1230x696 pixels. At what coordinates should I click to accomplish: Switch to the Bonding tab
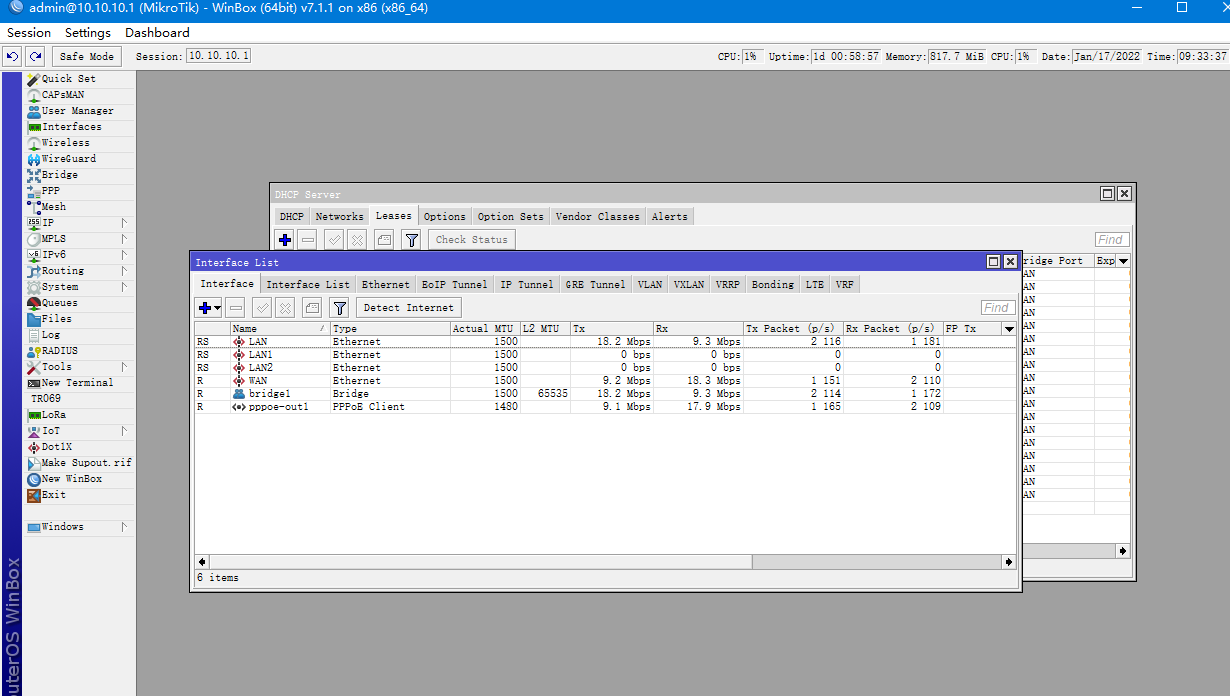click(772, 285)
